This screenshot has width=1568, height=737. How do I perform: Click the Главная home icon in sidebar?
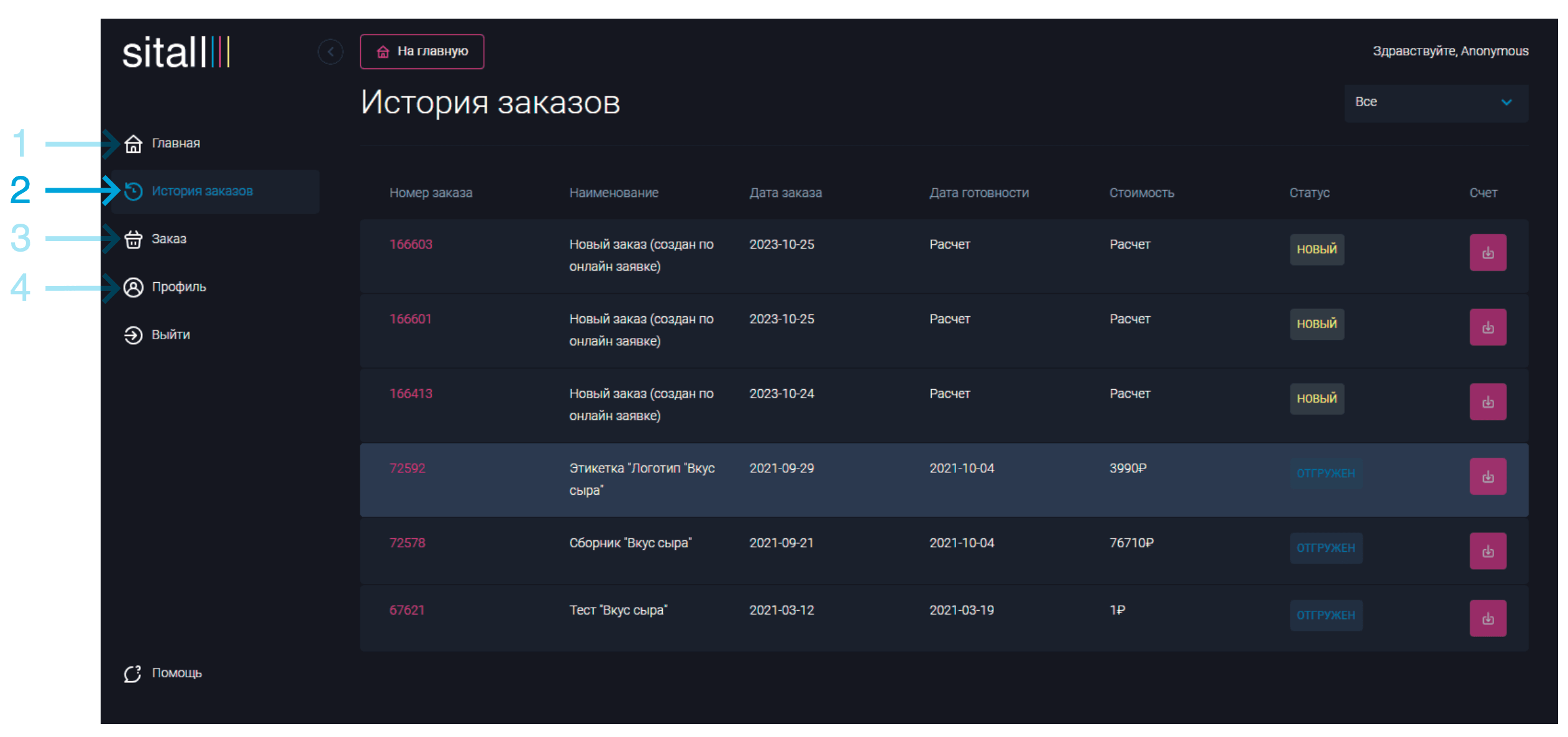[x=133, y=144]
